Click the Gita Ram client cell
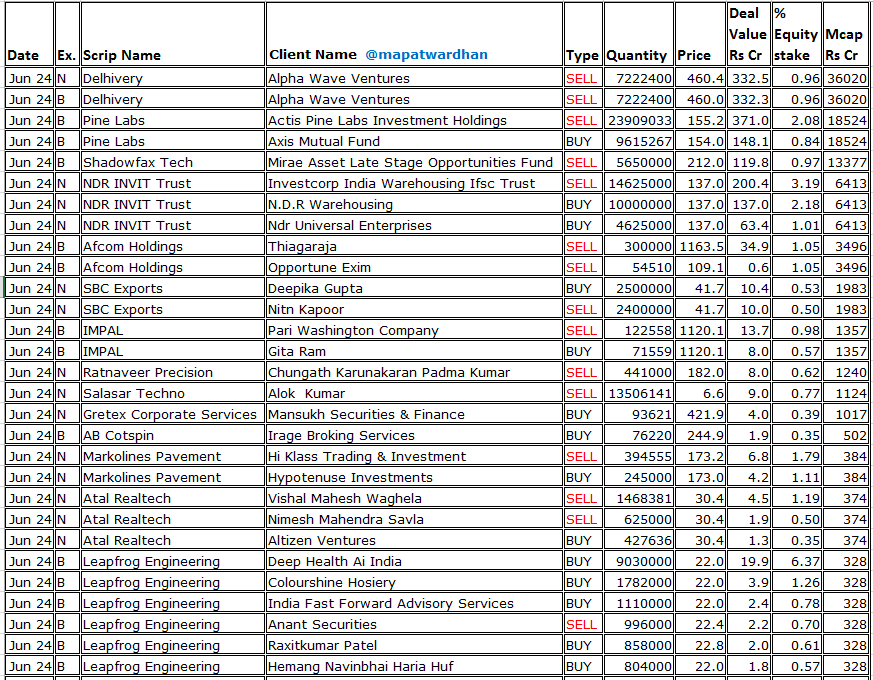Viewport: 873px width, 680px height. tap(414, 351)
